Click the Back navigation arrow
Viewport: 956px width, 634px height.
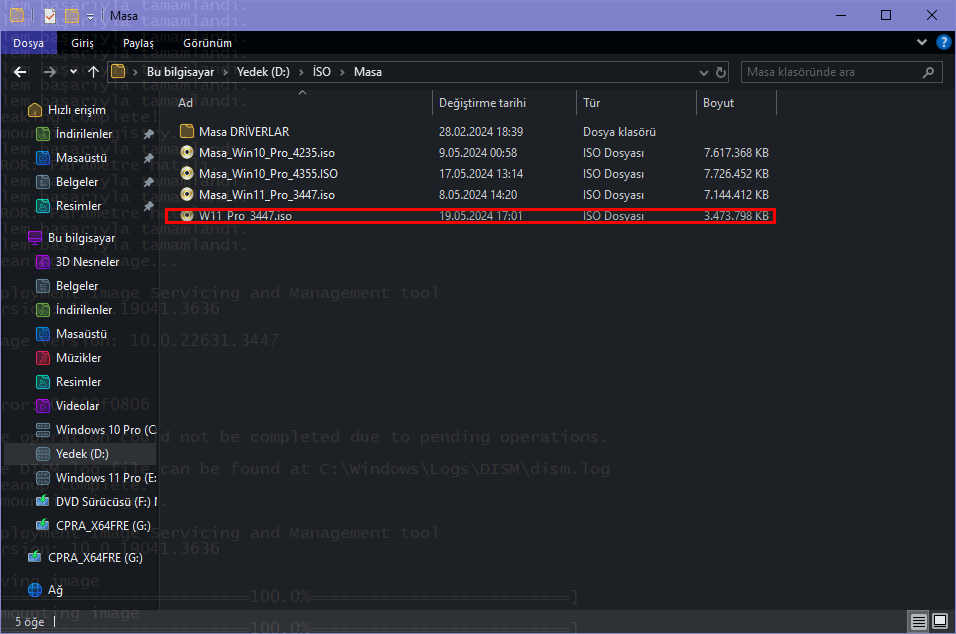(20, 72)
